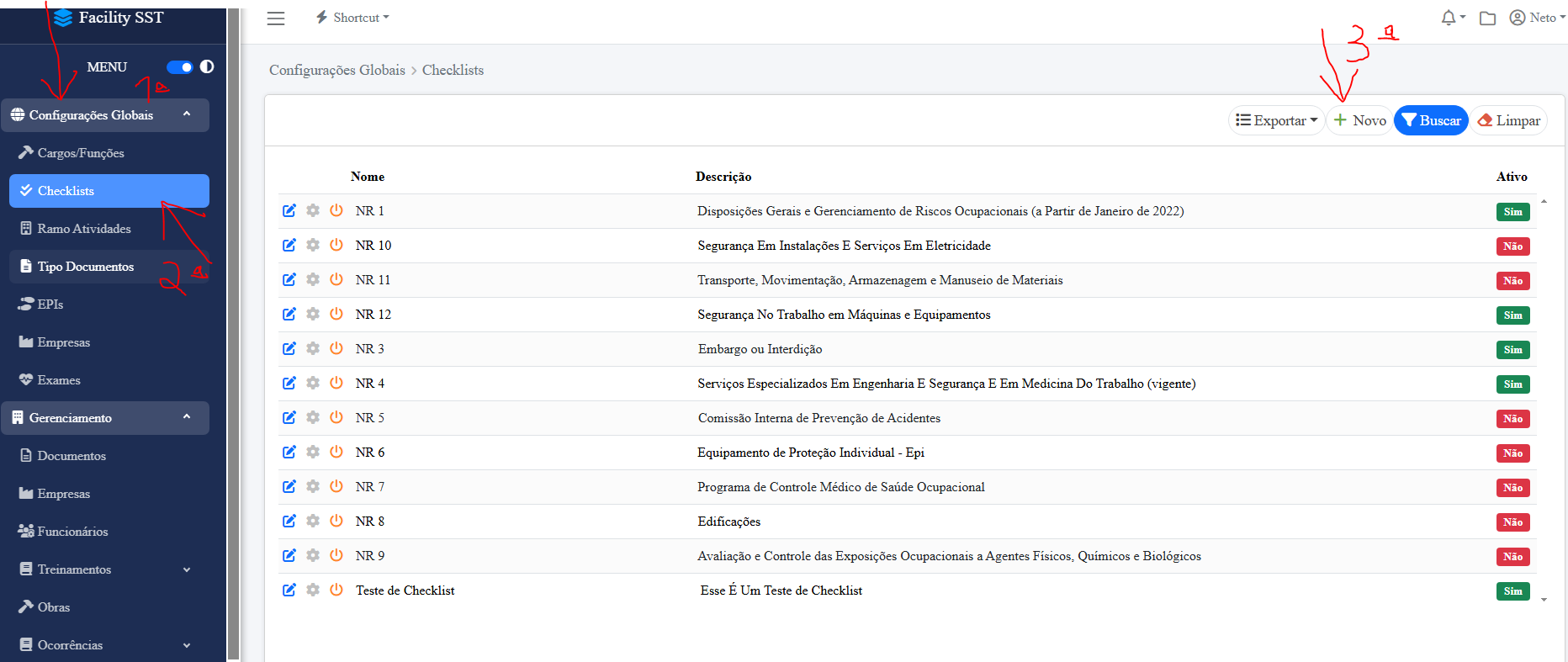Click the power icon for NR 9
Screen dimensions: 1568x662
pyautogui.click(x=336, y=555)
